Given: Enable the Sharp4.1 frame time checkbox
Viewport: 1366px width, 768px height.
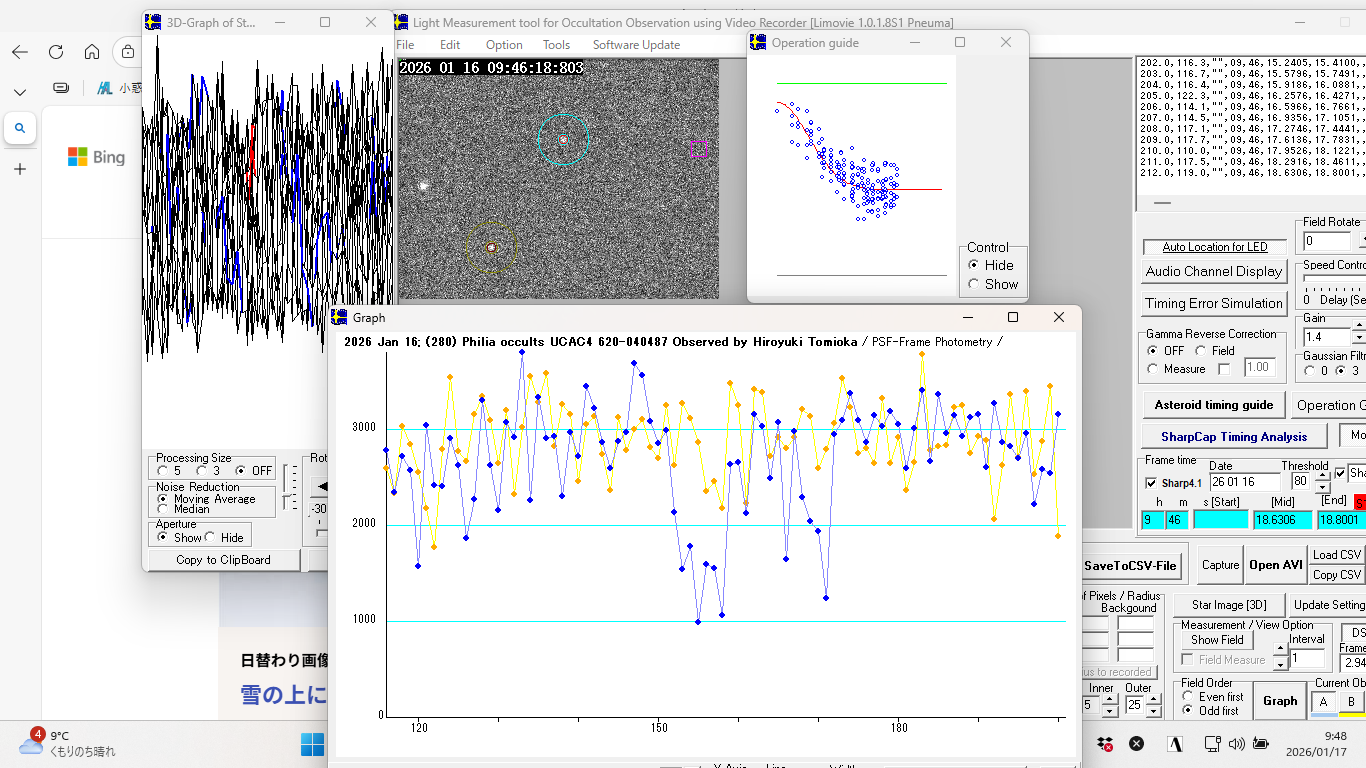Looking at the screenshot, I should point(1151,483).
